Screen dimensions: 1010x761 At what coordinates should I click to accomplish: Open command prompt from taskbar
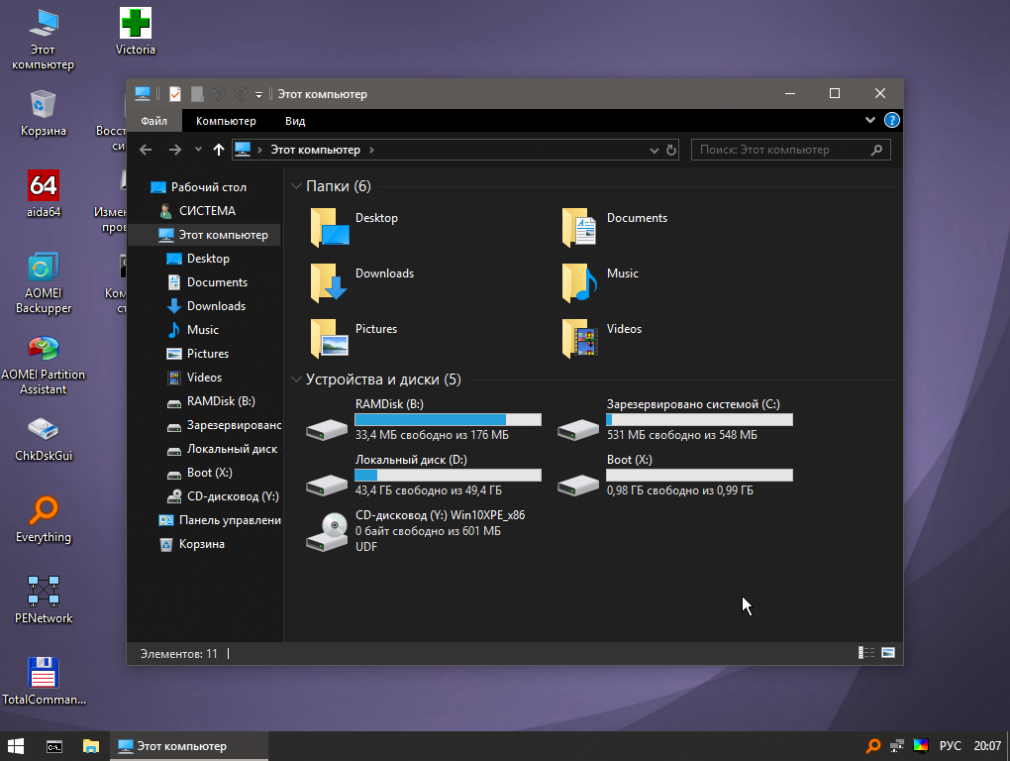point(55,746)
